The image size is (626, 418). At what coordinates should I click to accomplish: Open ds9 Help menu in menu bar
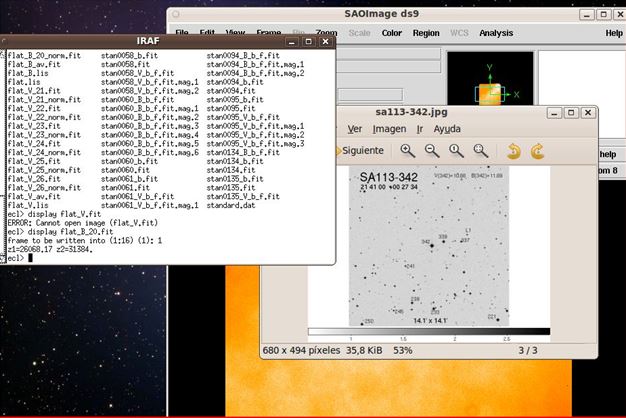pos(613,33)
